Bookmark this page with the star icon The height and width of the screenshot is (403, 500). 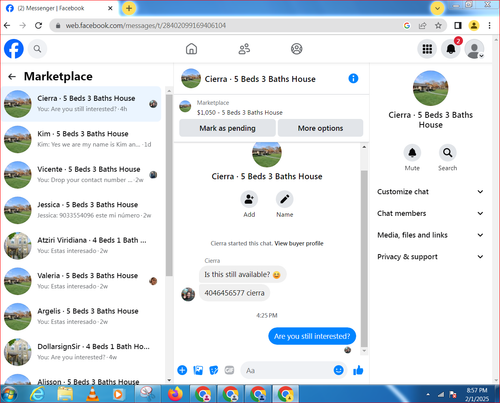pos(438,25)
